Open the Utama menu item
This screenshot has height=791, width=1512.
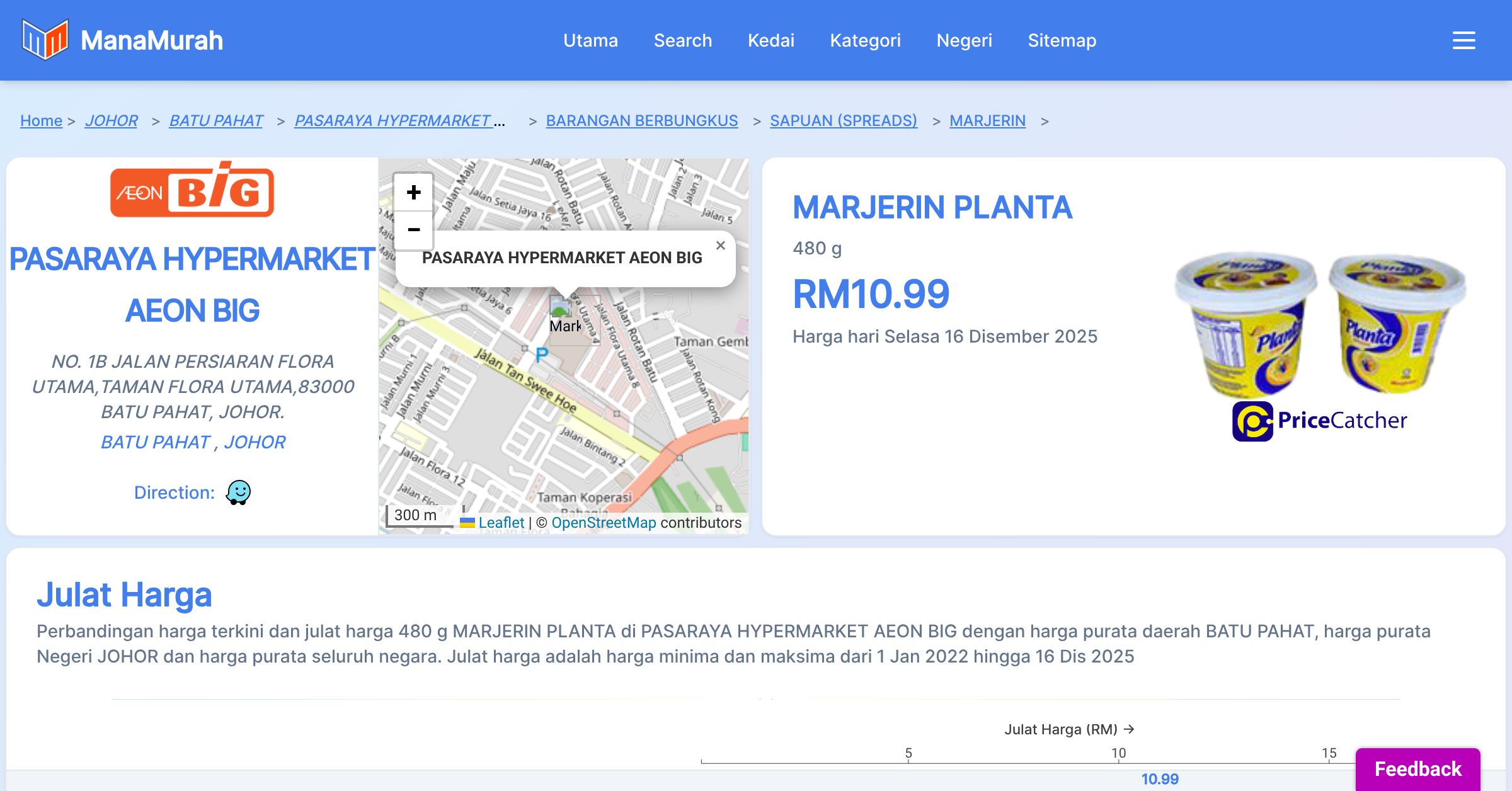[590, 40]
